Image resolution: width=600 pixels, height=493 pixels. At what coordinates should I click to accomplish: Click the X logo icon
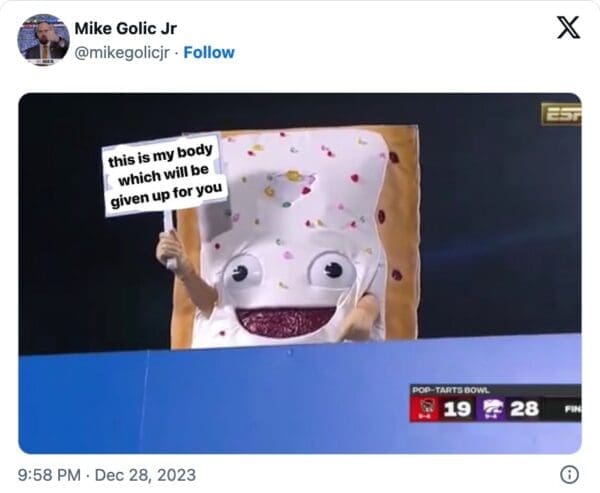568,28
